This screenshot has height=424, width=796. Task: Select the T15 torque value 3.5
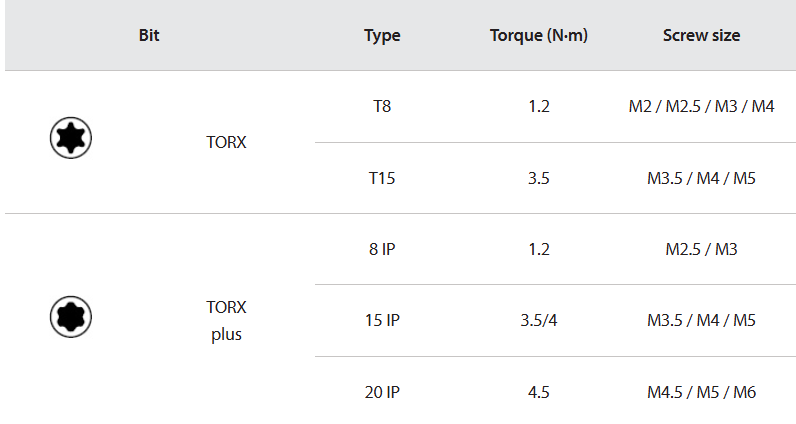coord(539,178)
